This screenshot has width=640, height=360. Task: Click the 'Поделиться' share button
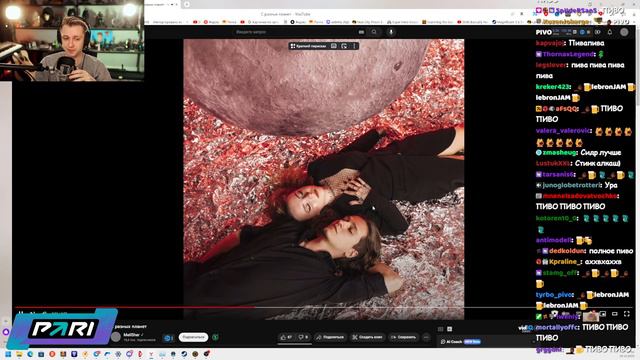click(331, 337)
